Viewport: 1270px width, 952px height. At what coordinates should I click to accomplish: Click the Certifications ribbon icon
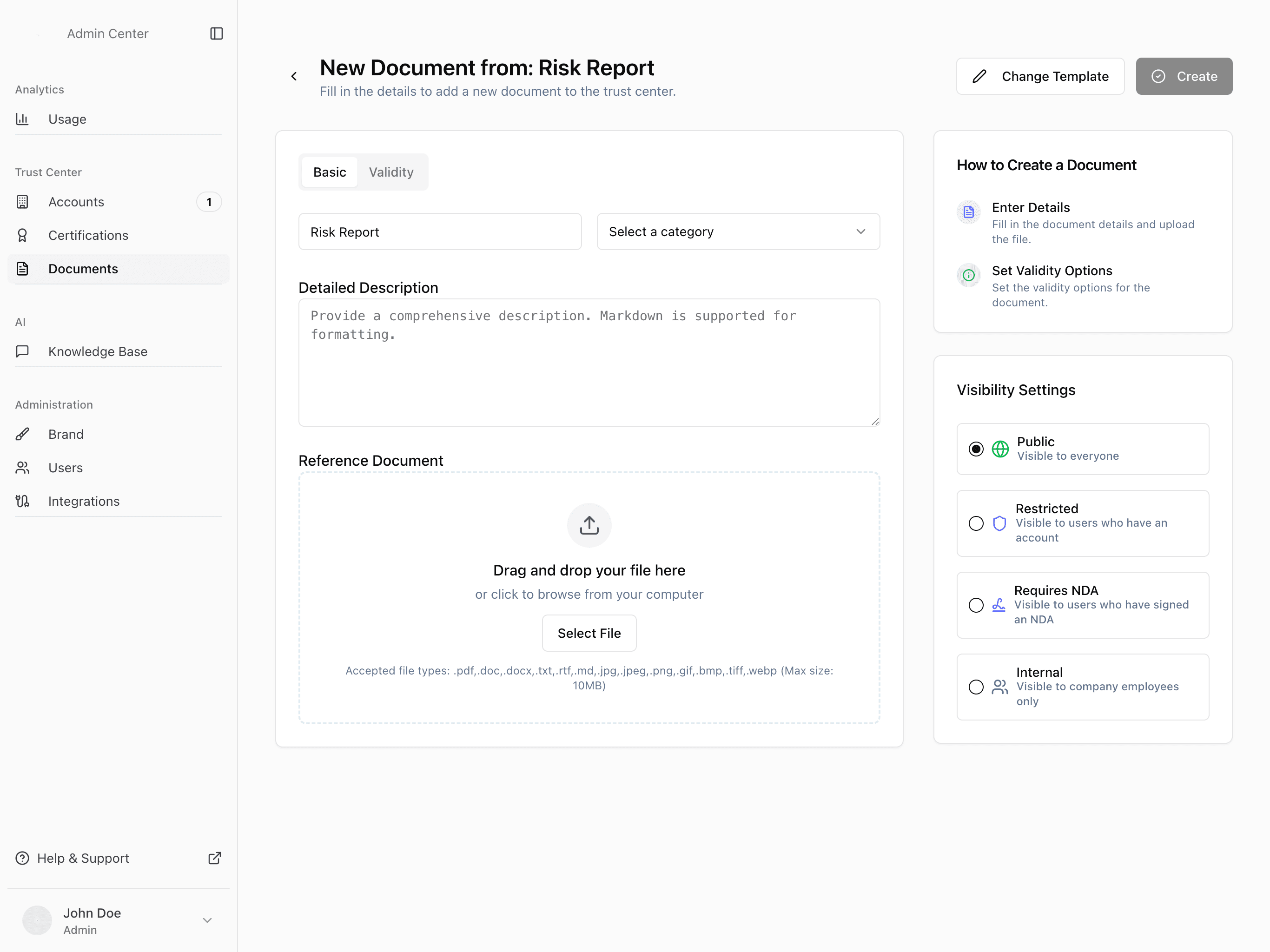click(22, 235)
